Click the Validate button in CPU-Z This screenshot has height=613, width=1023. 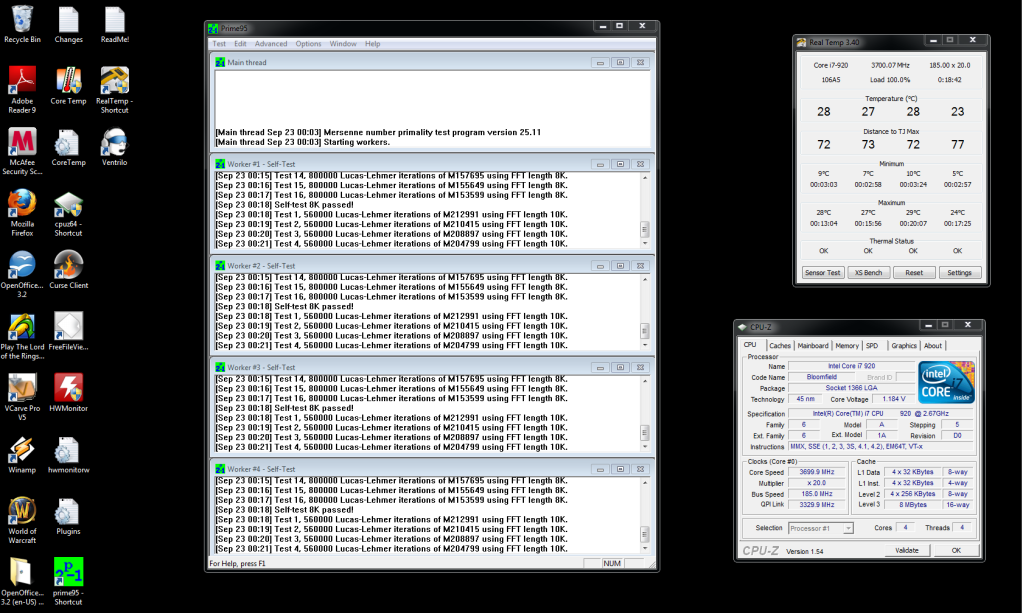[x=907, y=550]
